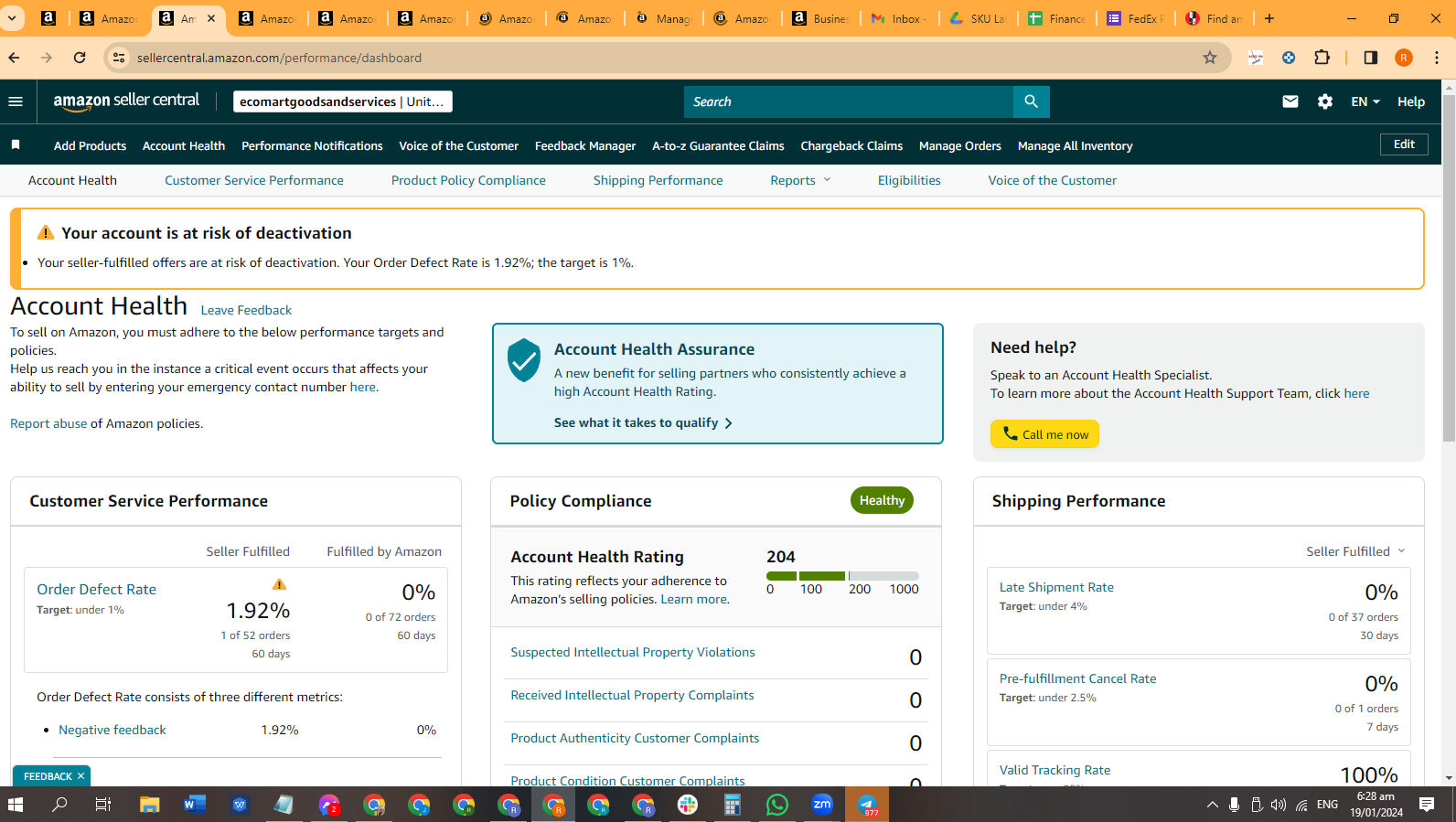View site information icon in address bar
Image resolution: width=1456 pixels, height=822 pixels.
(119, 58)
